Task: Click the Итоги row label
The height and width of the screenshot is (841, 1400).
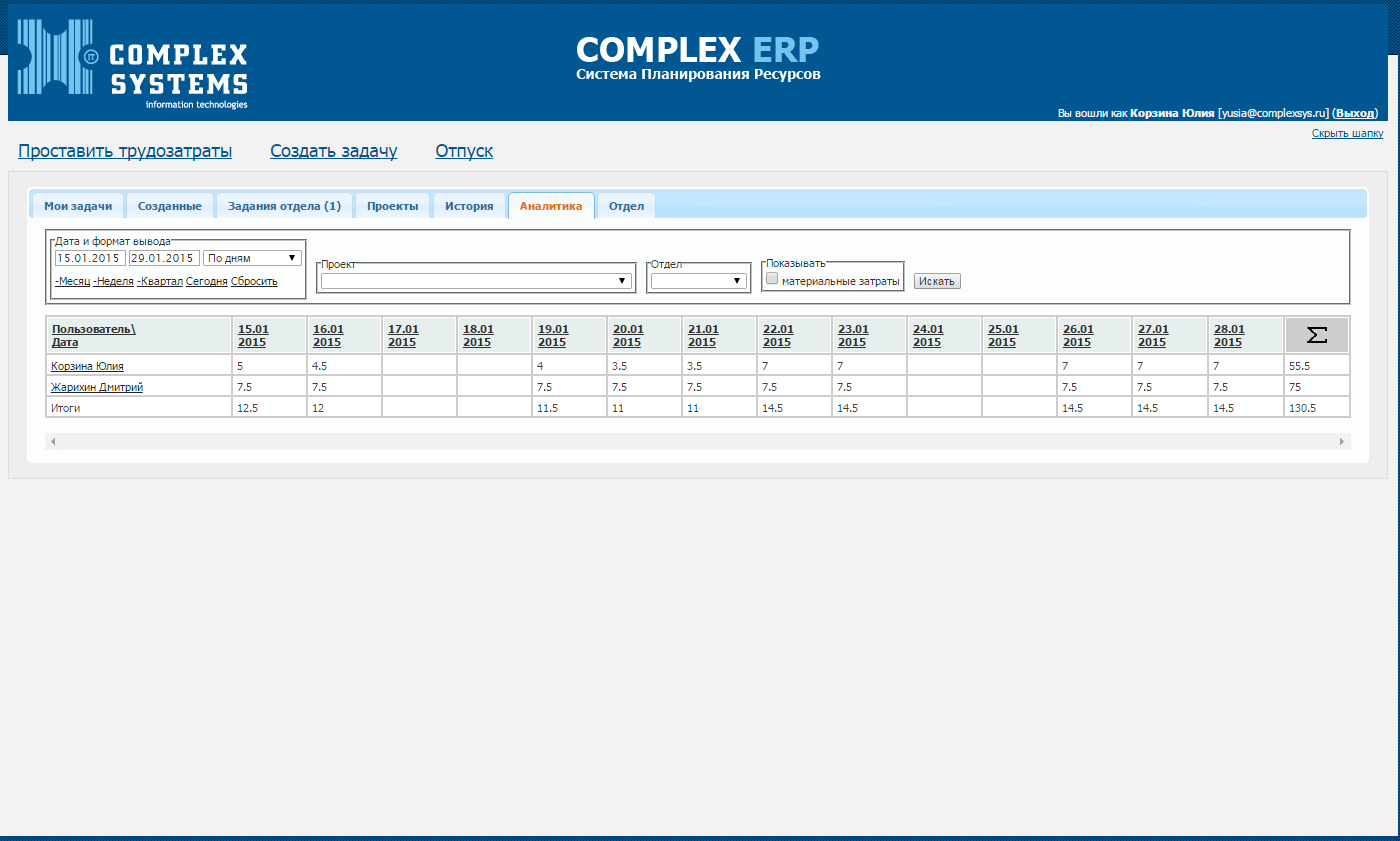Action: point(64,408)
